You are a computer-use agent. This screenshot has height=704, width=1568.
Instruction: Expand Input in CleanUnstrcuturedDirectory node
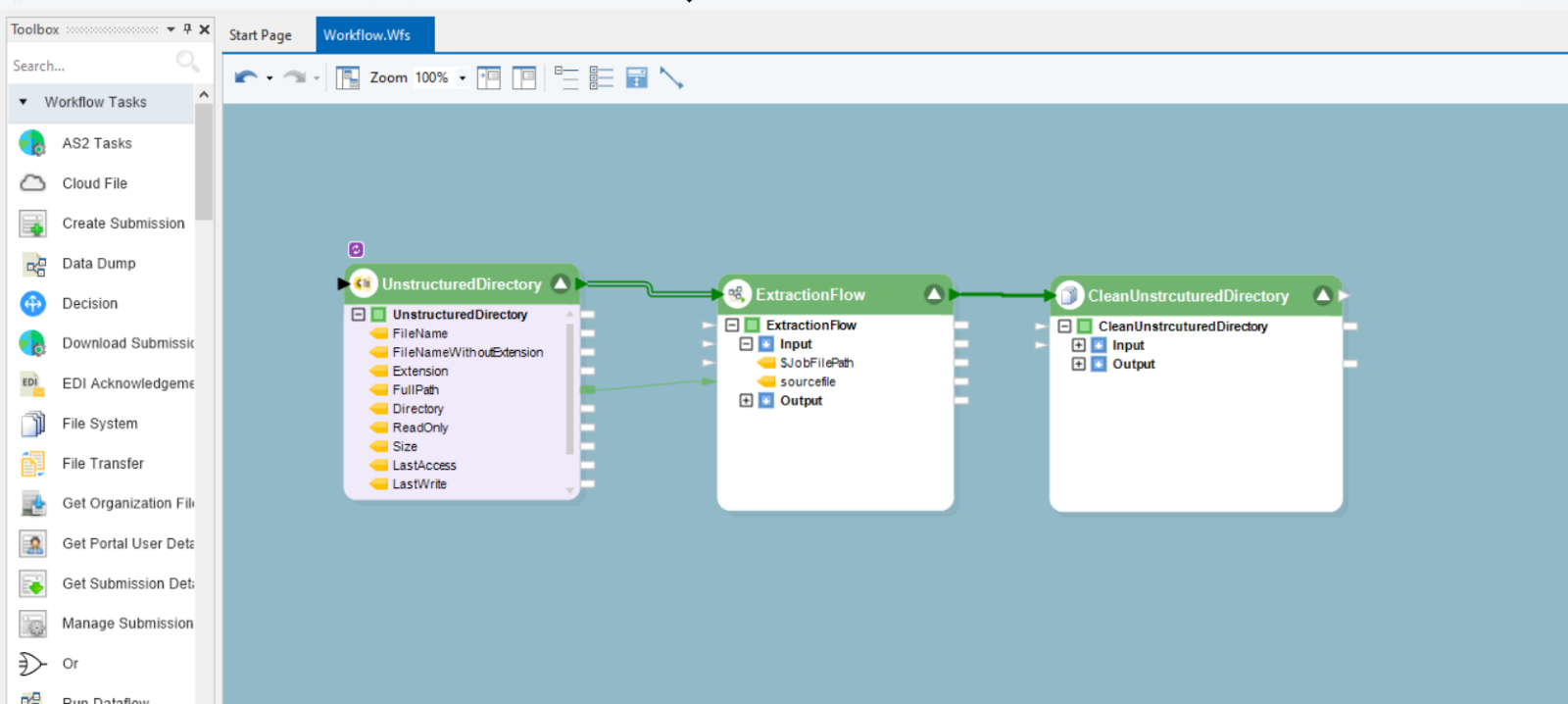click(1078, 345)
